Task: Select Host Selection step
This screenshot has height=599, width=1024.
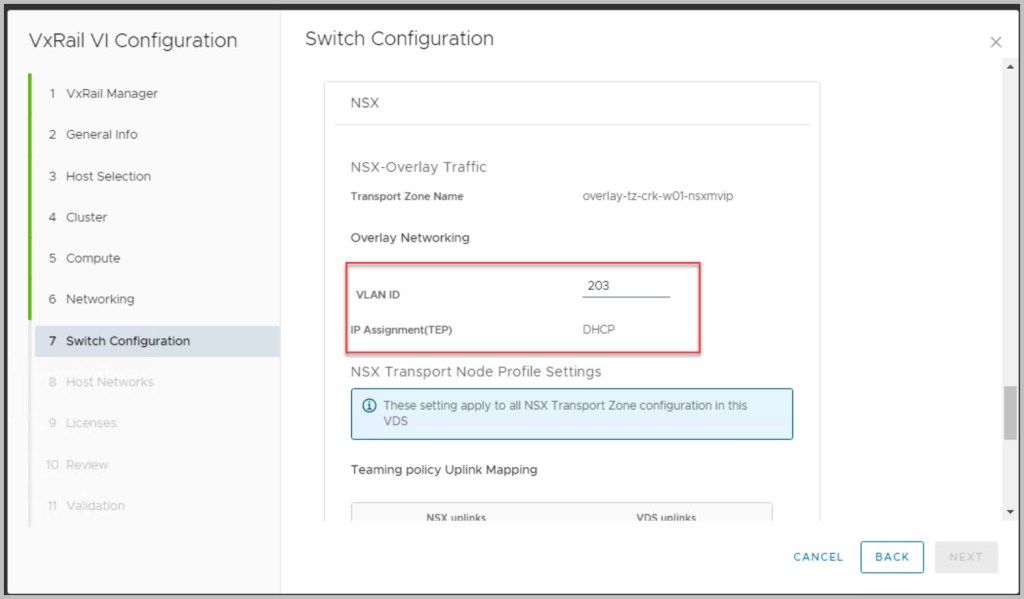Action: [108, 176]
